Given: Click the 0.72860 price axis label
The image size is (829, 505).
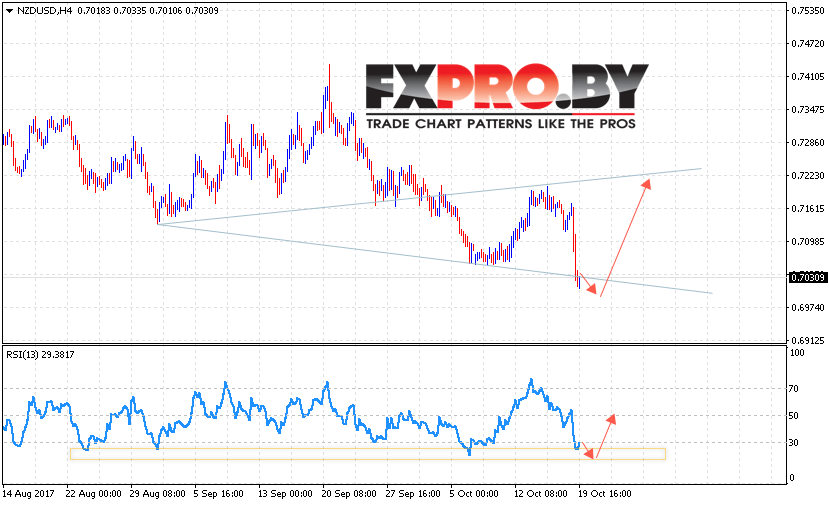Looking at the screenshot, I should [x=807, y=143].
